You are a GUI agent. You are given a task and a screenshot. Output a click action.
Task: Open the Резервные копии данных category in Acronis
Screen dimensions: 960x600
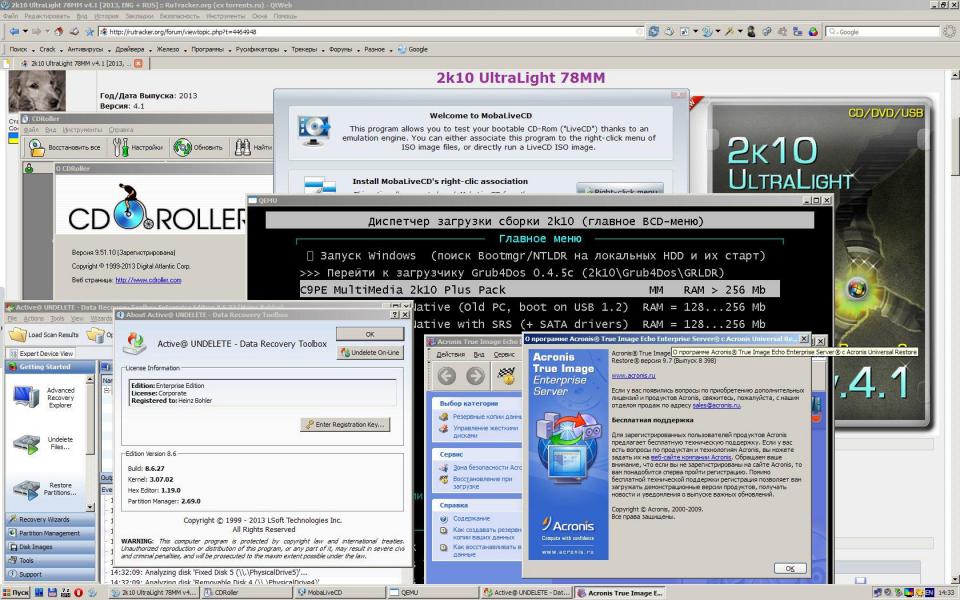(487, 416)
